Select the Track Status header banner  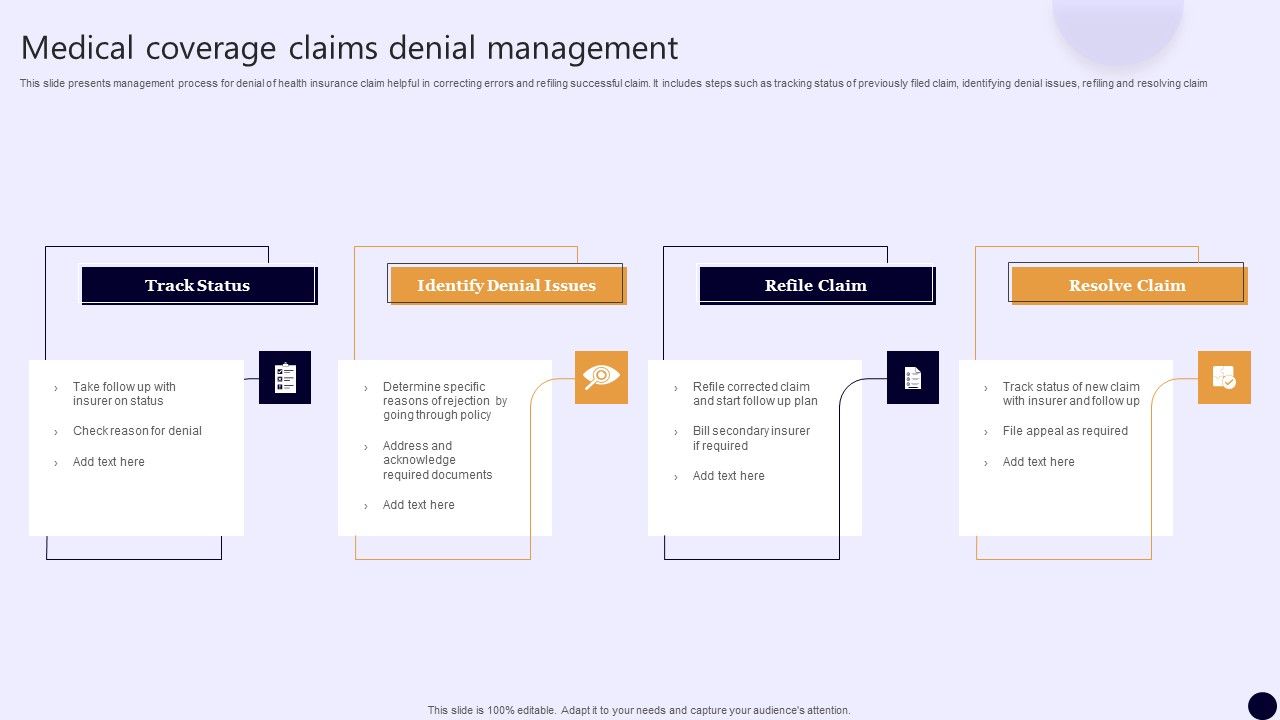point(198,285)
